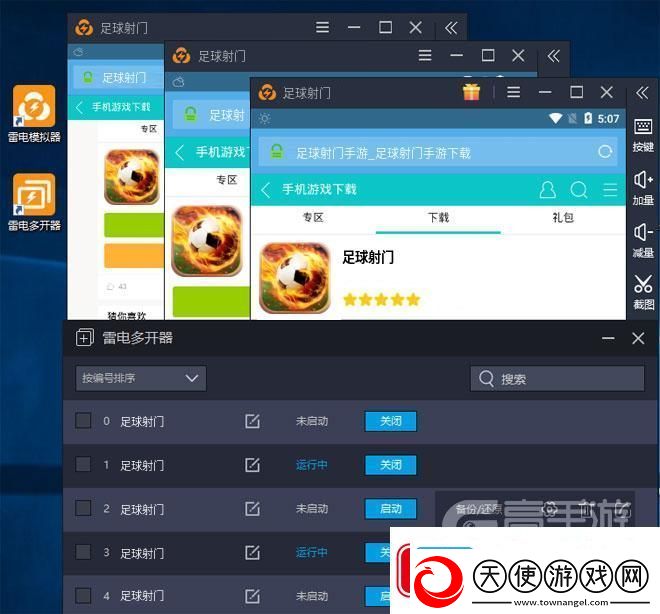Open the user profile icon in teal header
Screen dimensions: 660x614
548,190
